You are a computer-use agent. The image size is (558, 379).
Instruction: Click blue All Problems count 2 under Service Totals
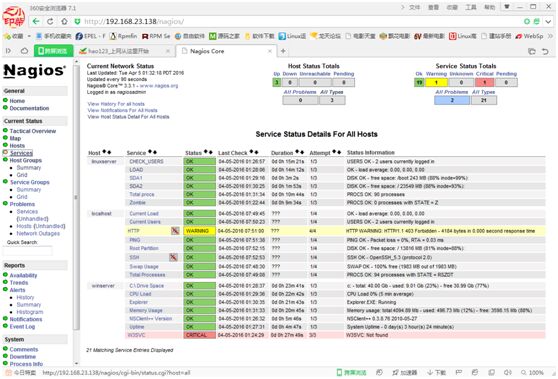452,100
